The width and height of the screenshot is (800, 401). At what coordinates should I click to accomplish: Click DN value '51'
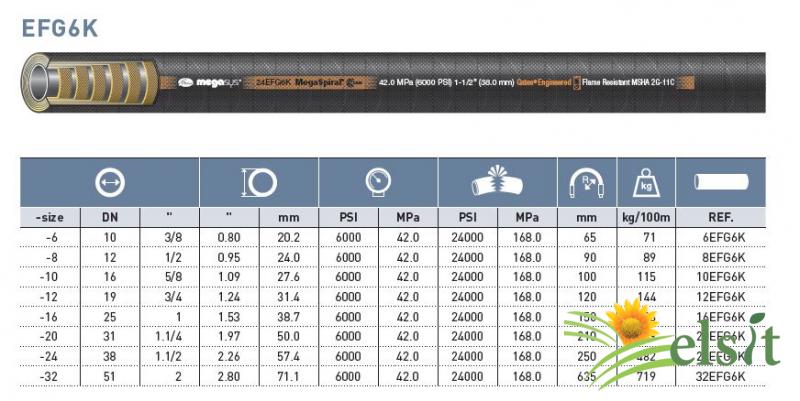click(110, 377)
